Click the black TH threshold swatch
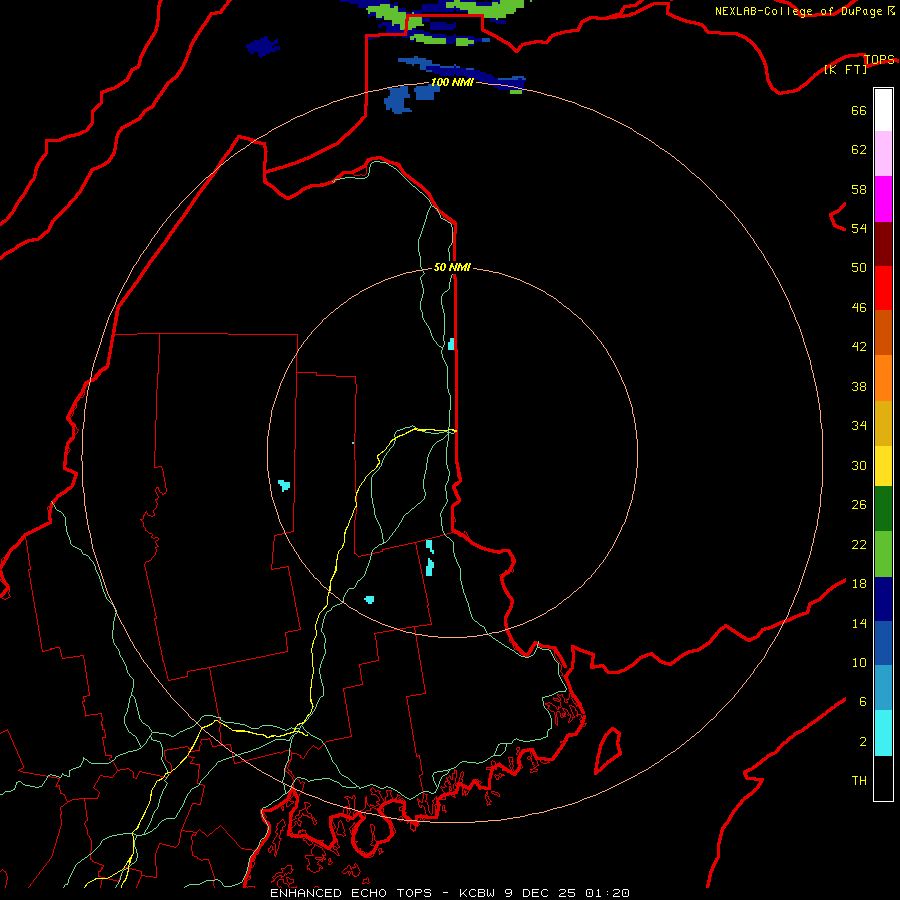Image resolution: width=900 pixels, height=900 pixels. click(883, 778)
